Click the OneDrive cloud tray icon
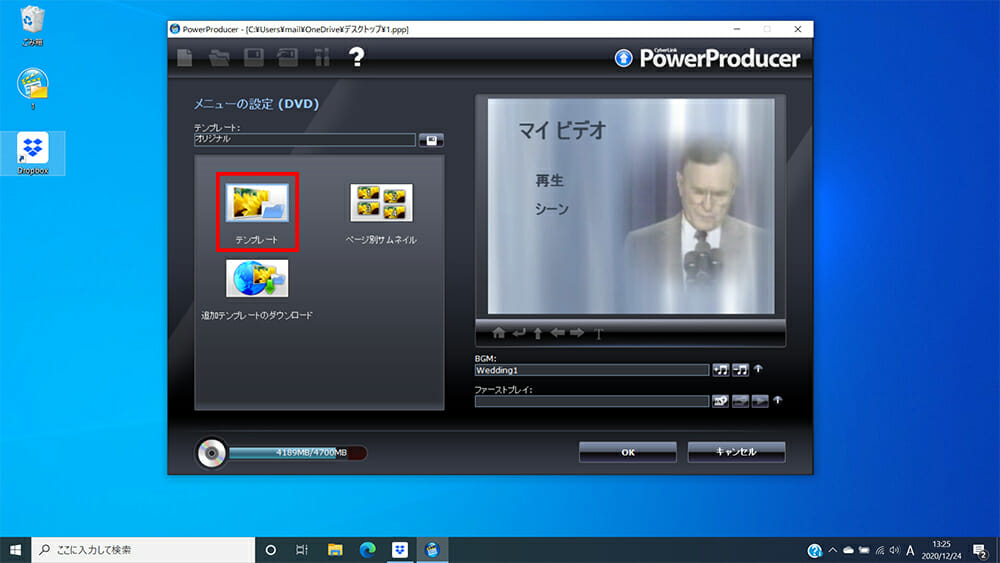The height and width of the screenshot is (563, 1000). tap(848, 550)
